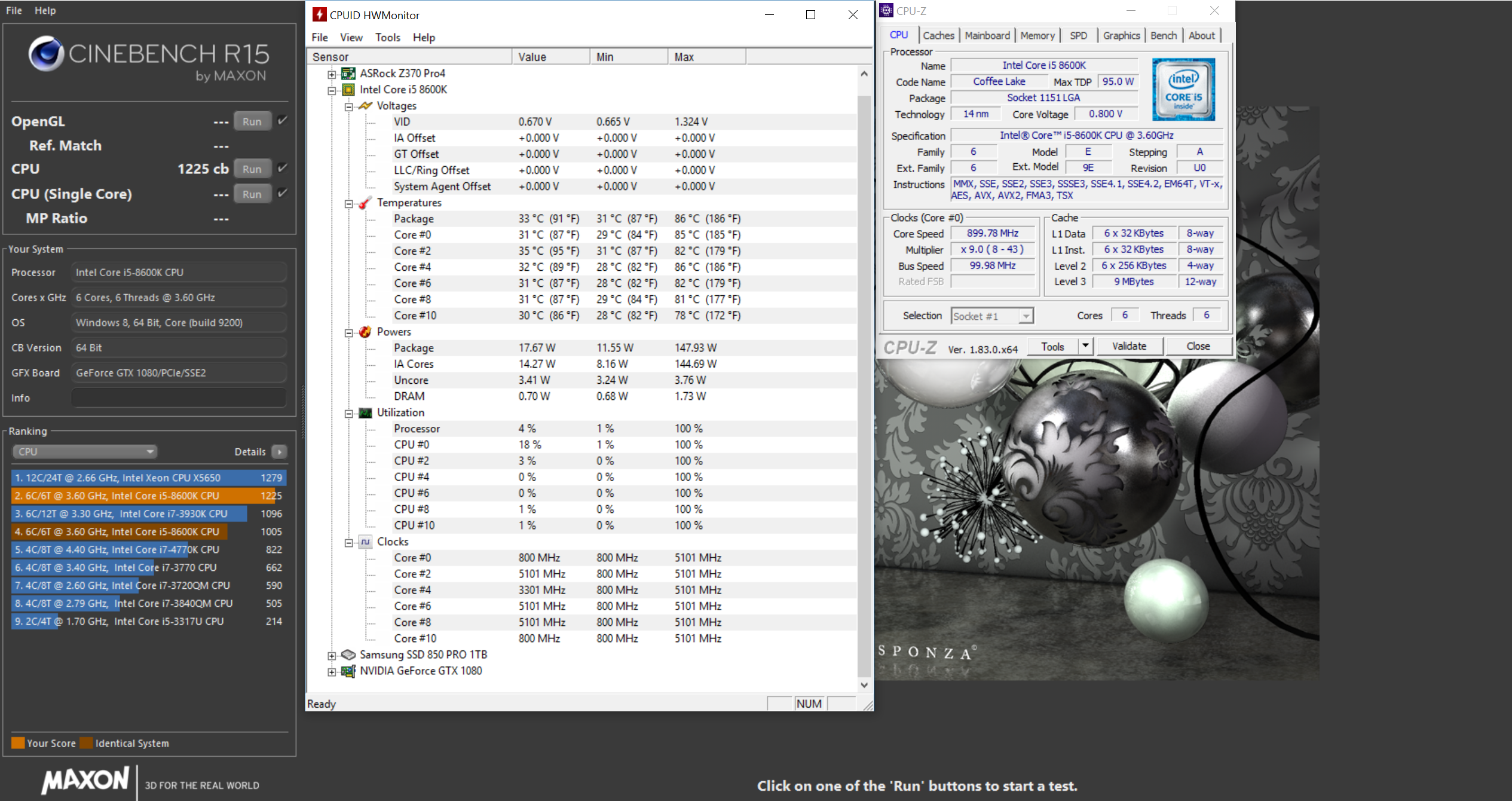
Task: Expand the Samsung SSD 850 PRO 1TB node
Action: [x=332, y=655]
